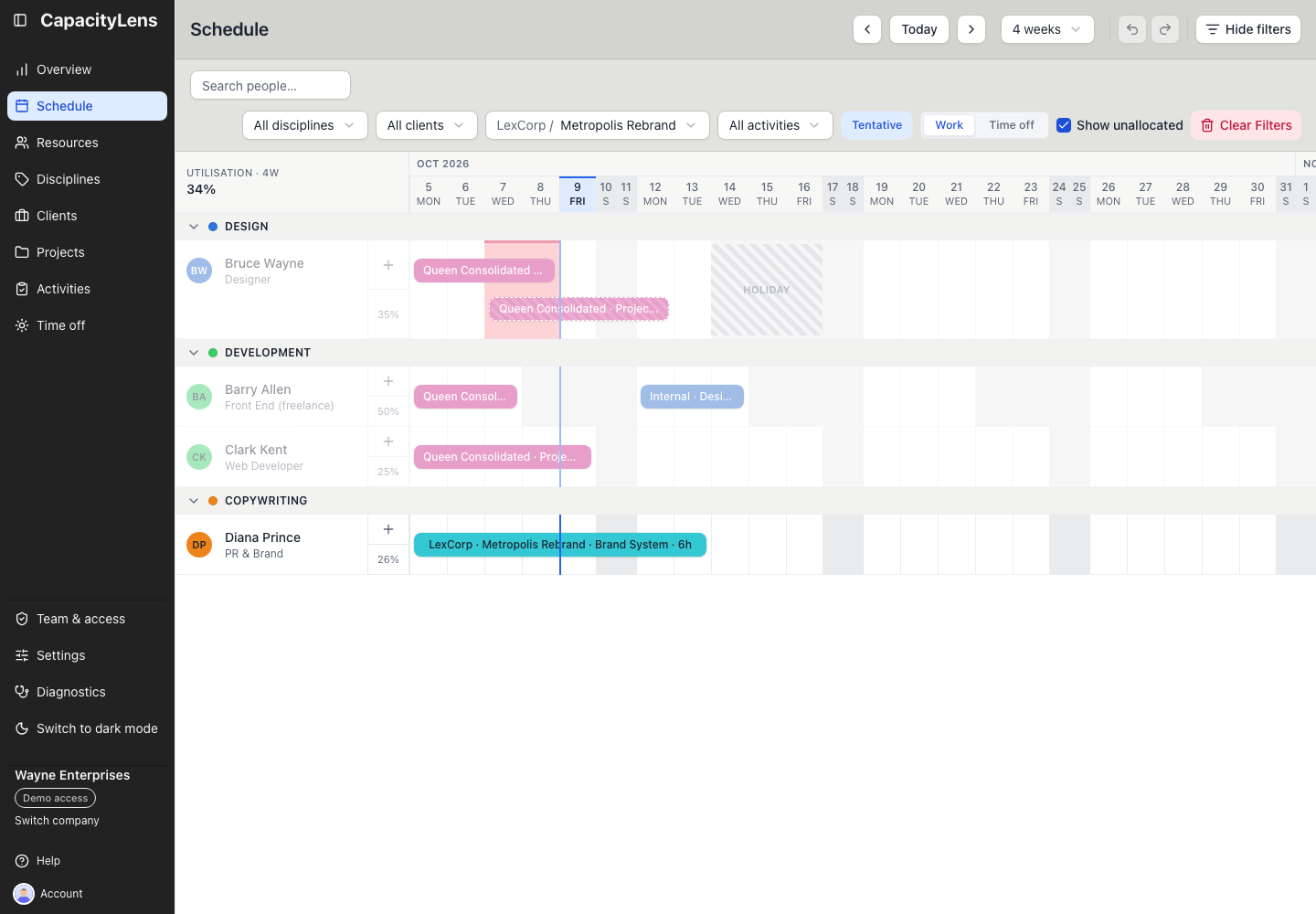This screenshot has height=914, width=1316.
Task: Add allocation for Bruce Wayne
Action: [388, 265]
